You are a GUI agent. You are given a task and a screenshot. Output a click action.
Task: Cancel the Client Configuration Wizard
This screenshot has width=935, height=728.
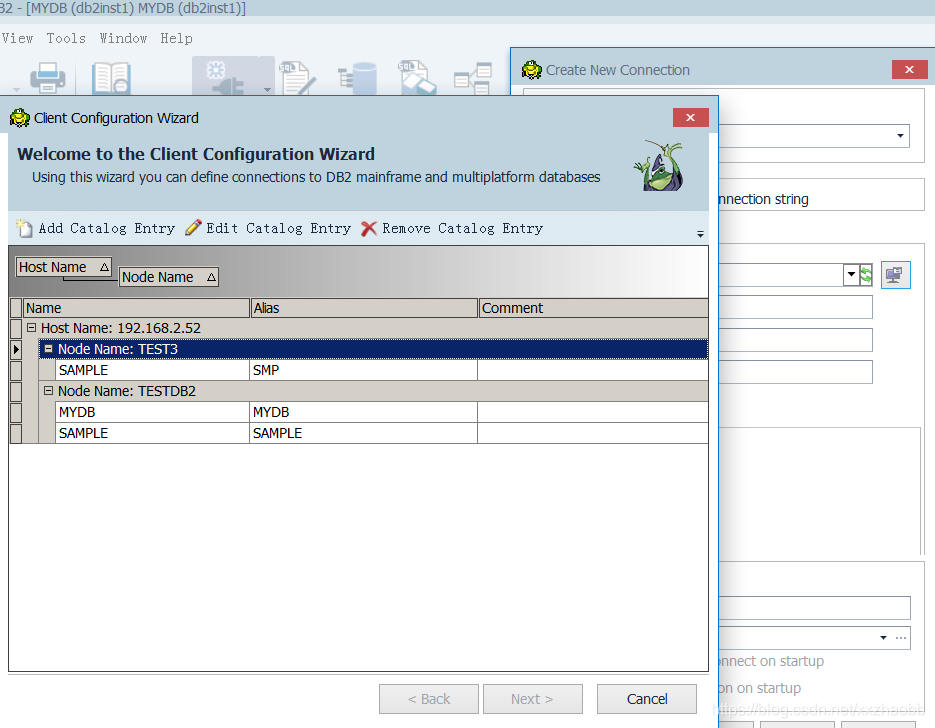pyautogui.click(x=646, y=699)
